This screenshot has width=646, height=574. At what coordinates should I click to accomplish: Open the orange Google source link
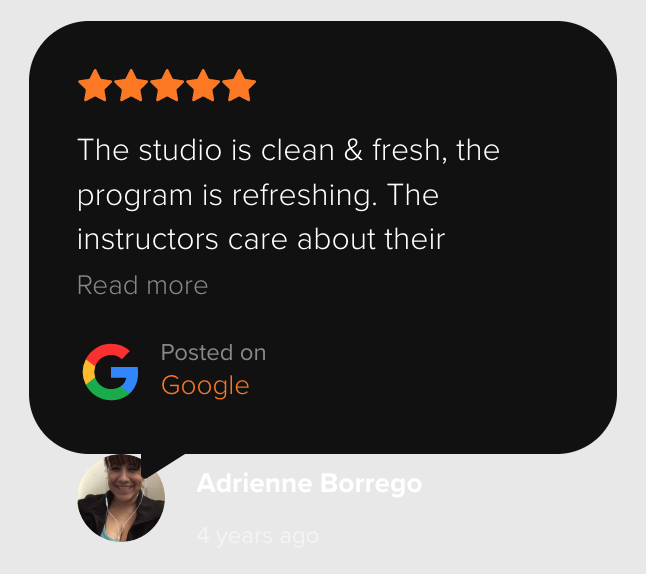[205, 386]
